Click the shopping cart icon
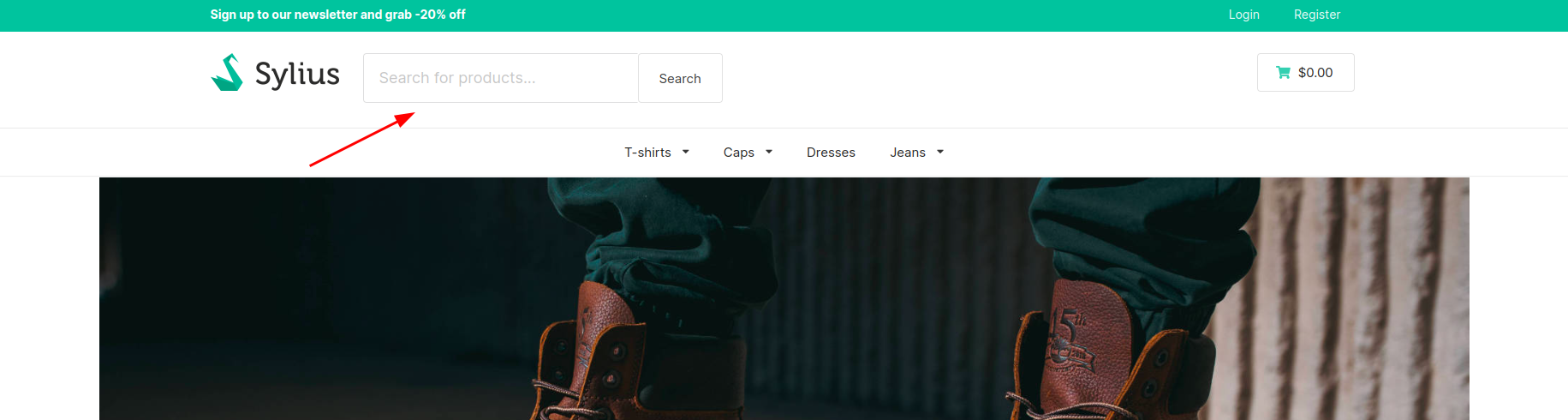 click(x=1283, y=73)
